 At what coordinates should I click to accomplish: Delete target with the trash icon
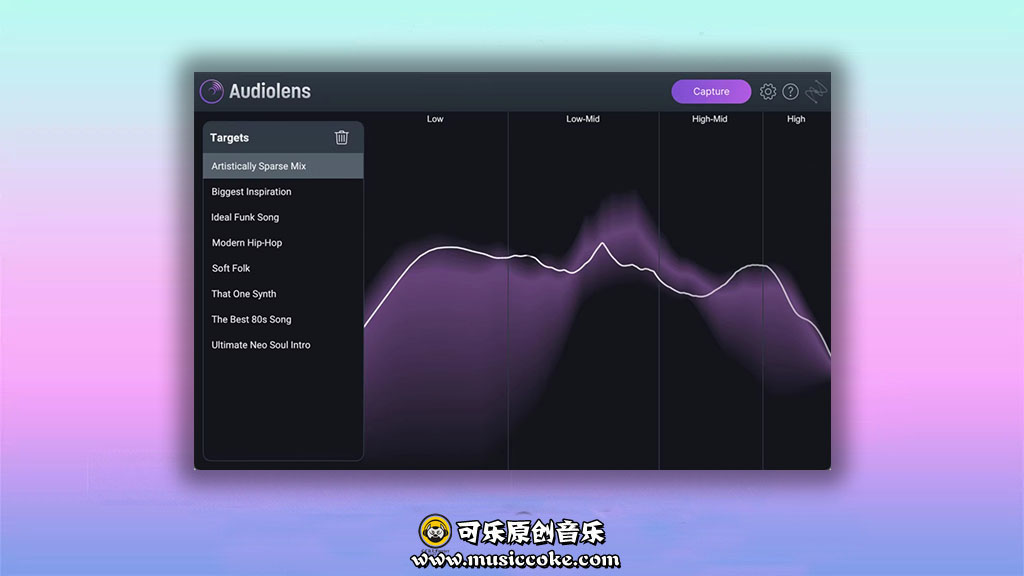342,137
